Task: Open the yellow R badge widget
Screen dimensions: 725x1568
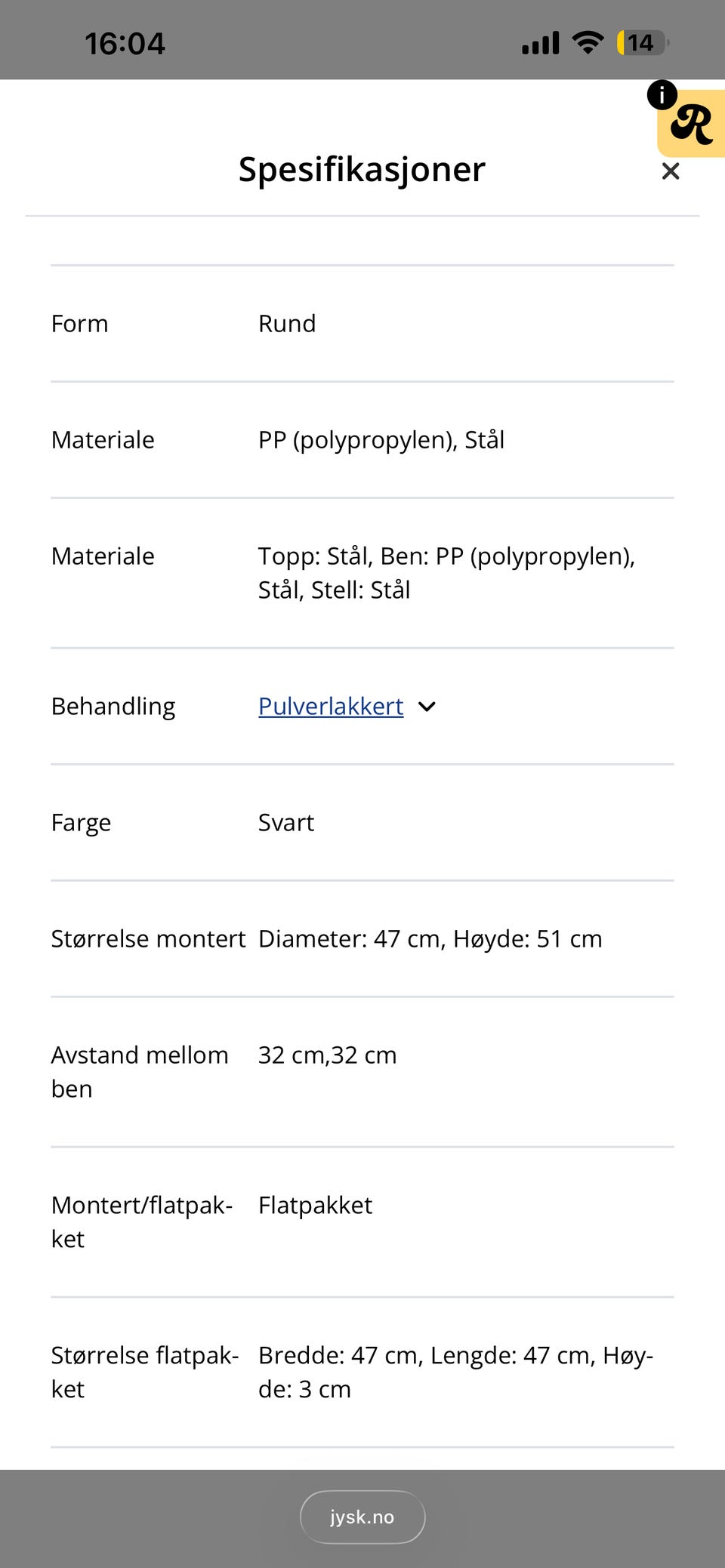Action: coord(693,125)
